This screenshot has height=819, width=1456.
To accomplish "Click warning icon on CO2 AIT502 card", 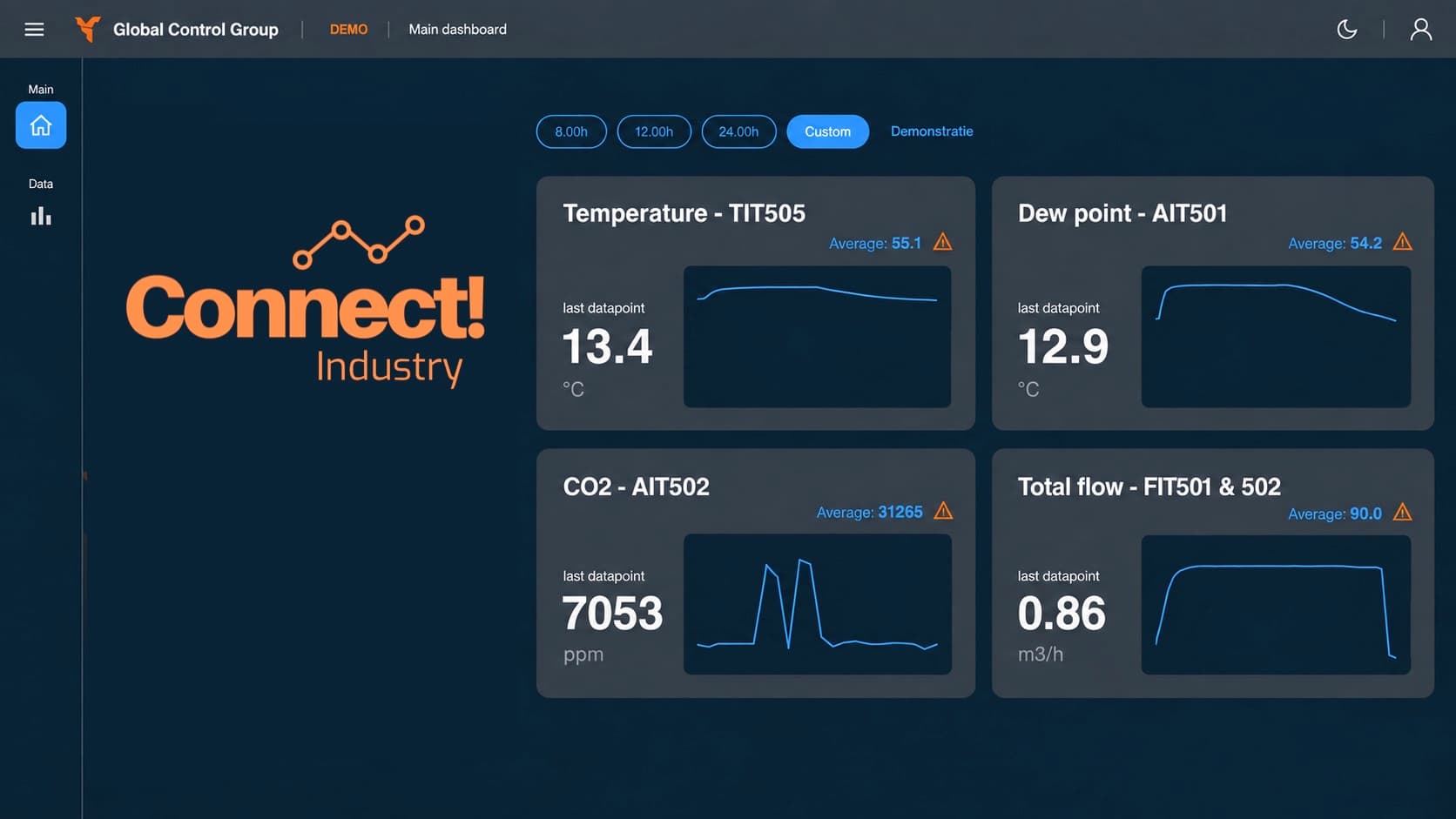I will click(943, 511).
